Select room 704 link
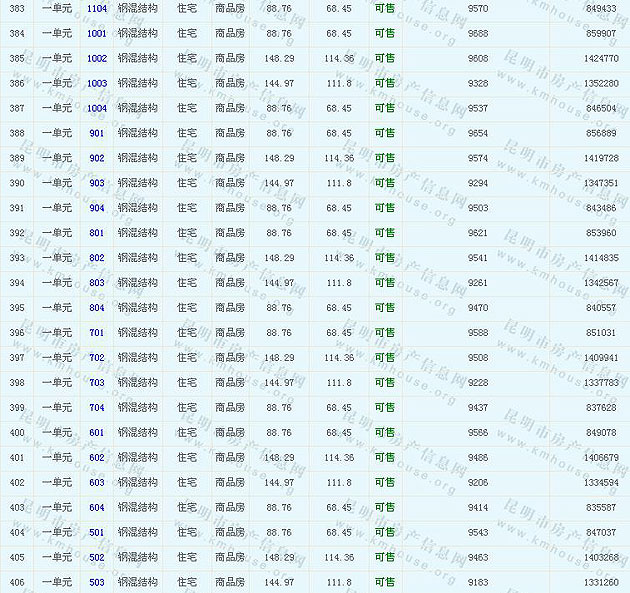Screen dimensions: 630x593 tap(97, 408)
